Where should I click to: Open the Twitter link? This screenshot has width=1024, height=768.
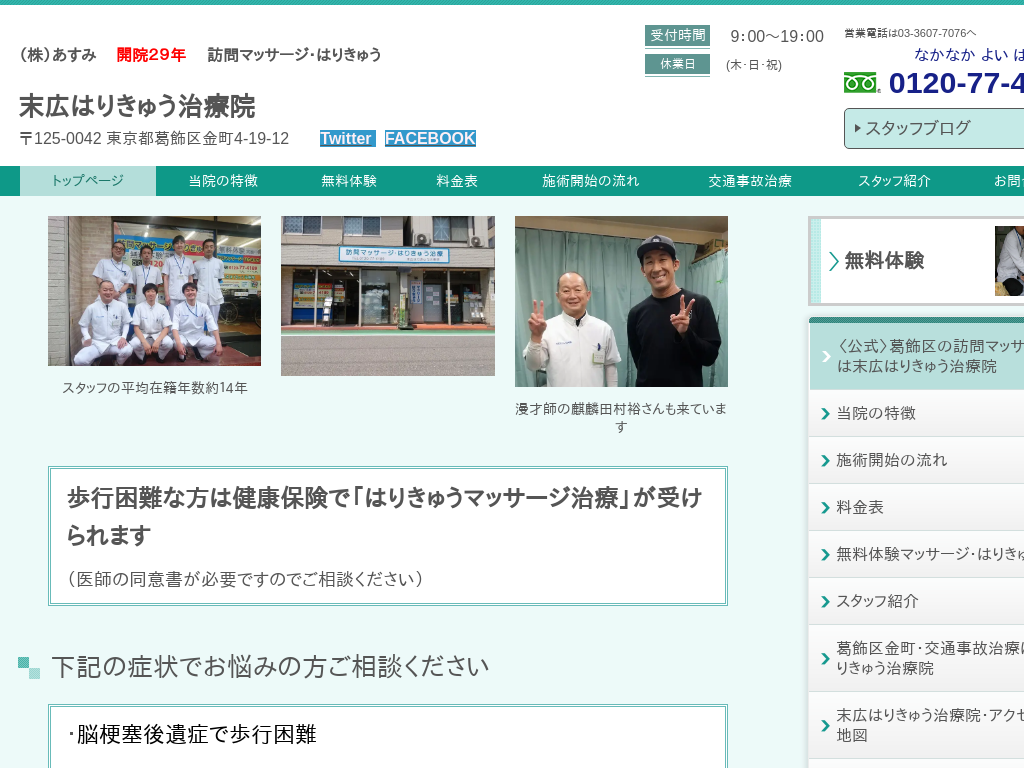click(347, 139)
